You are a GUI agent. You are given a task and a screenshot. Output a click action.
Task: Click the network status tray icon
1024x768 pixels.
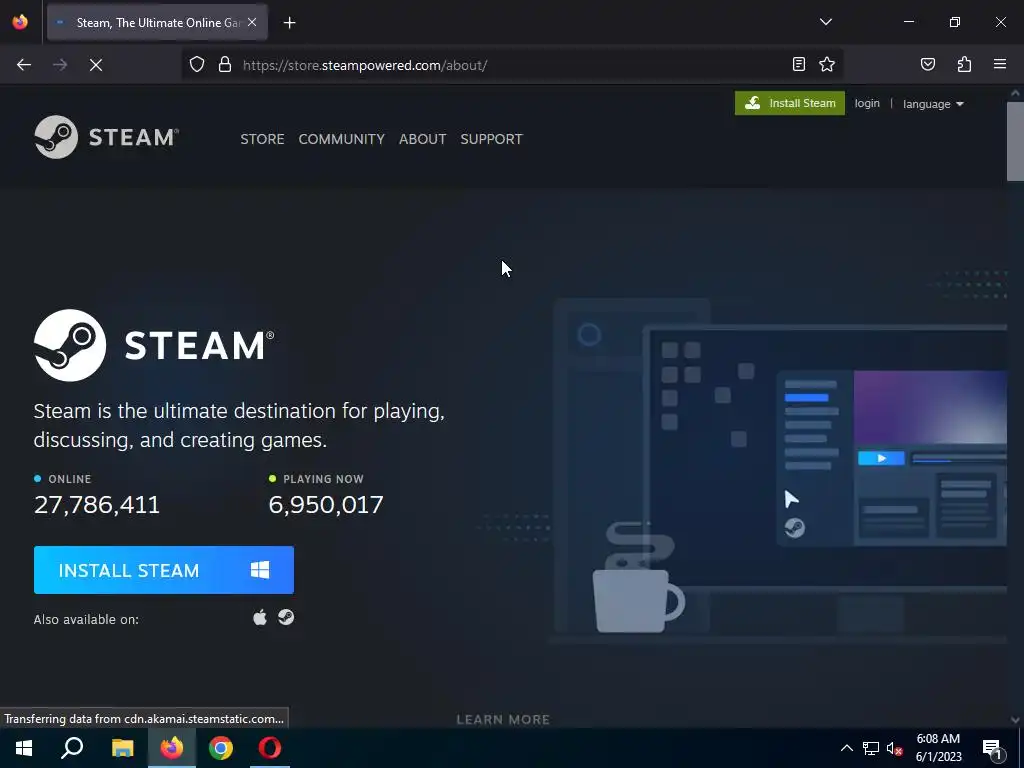(x=871, y=748)
